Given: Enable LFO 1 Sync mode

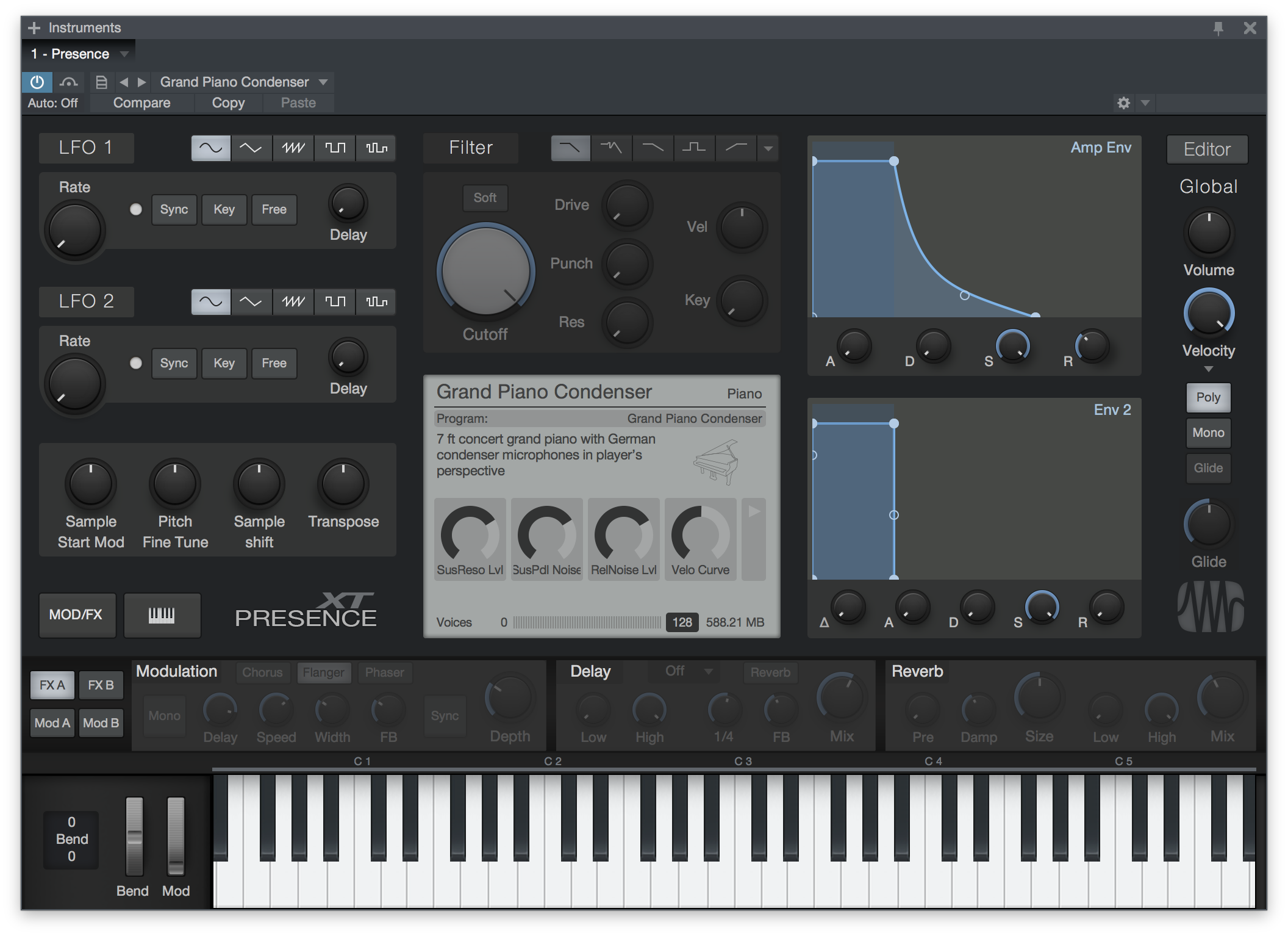Looking at the screenshot, I should (174, 210).
